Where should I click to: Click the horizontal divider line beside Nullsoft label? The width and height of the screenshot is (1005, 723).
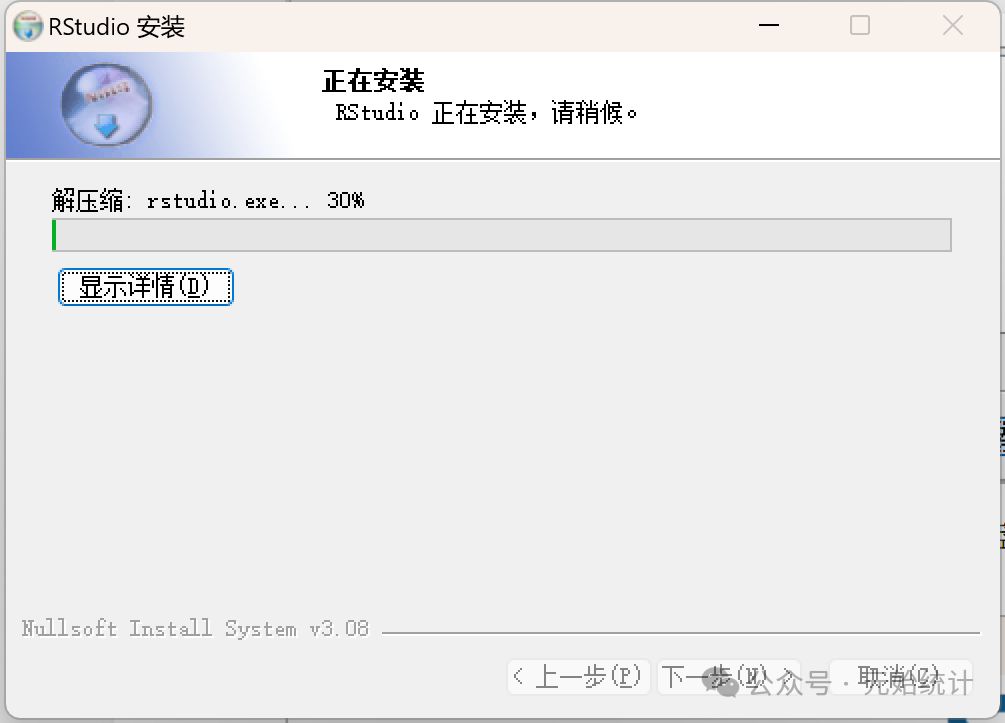point(681,633)
